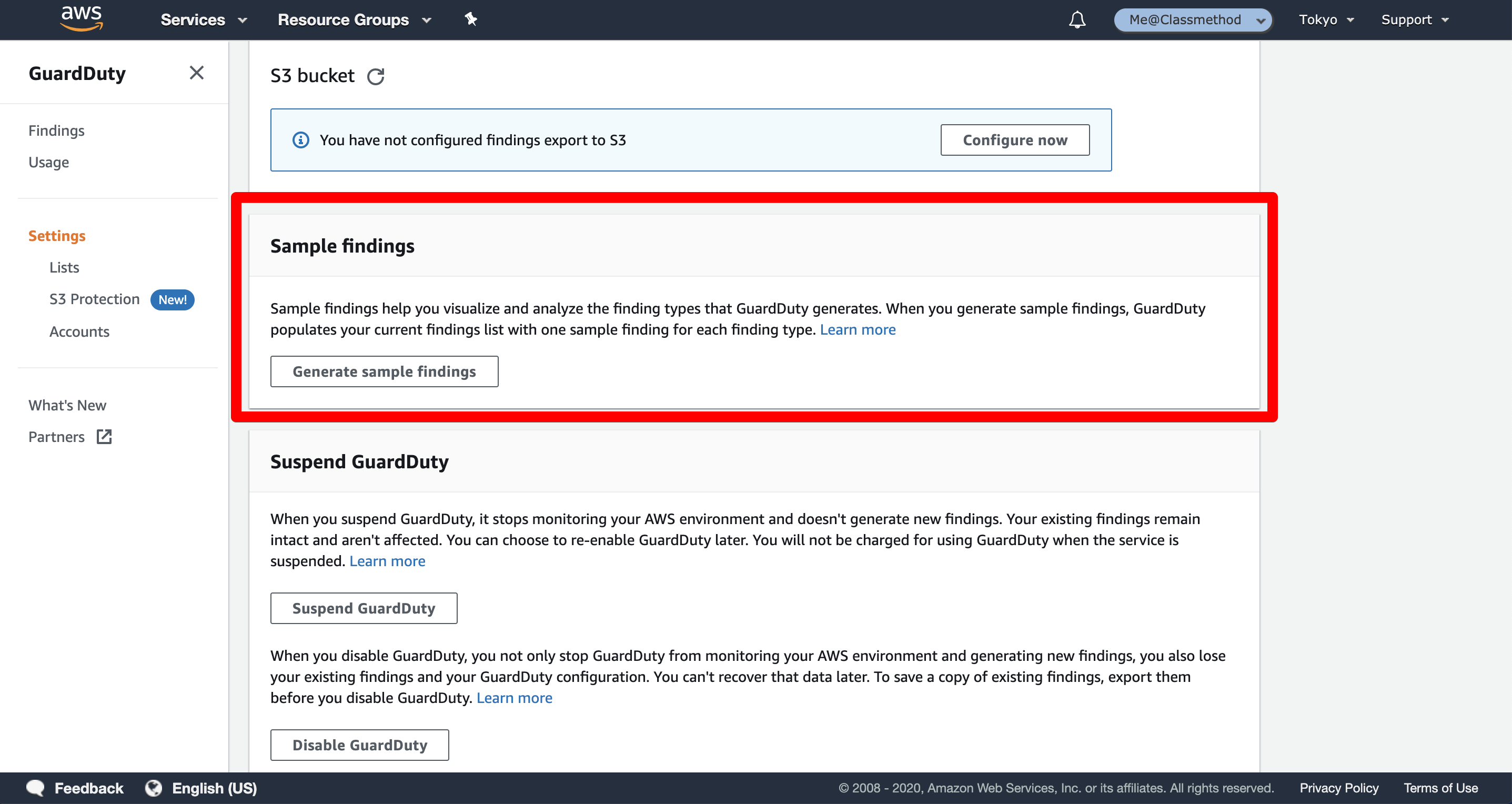This screenshot has width=1512, height=804.
Task: Open the Terms of Use link
Action: pyautogui.click(x=1440, y=788)
